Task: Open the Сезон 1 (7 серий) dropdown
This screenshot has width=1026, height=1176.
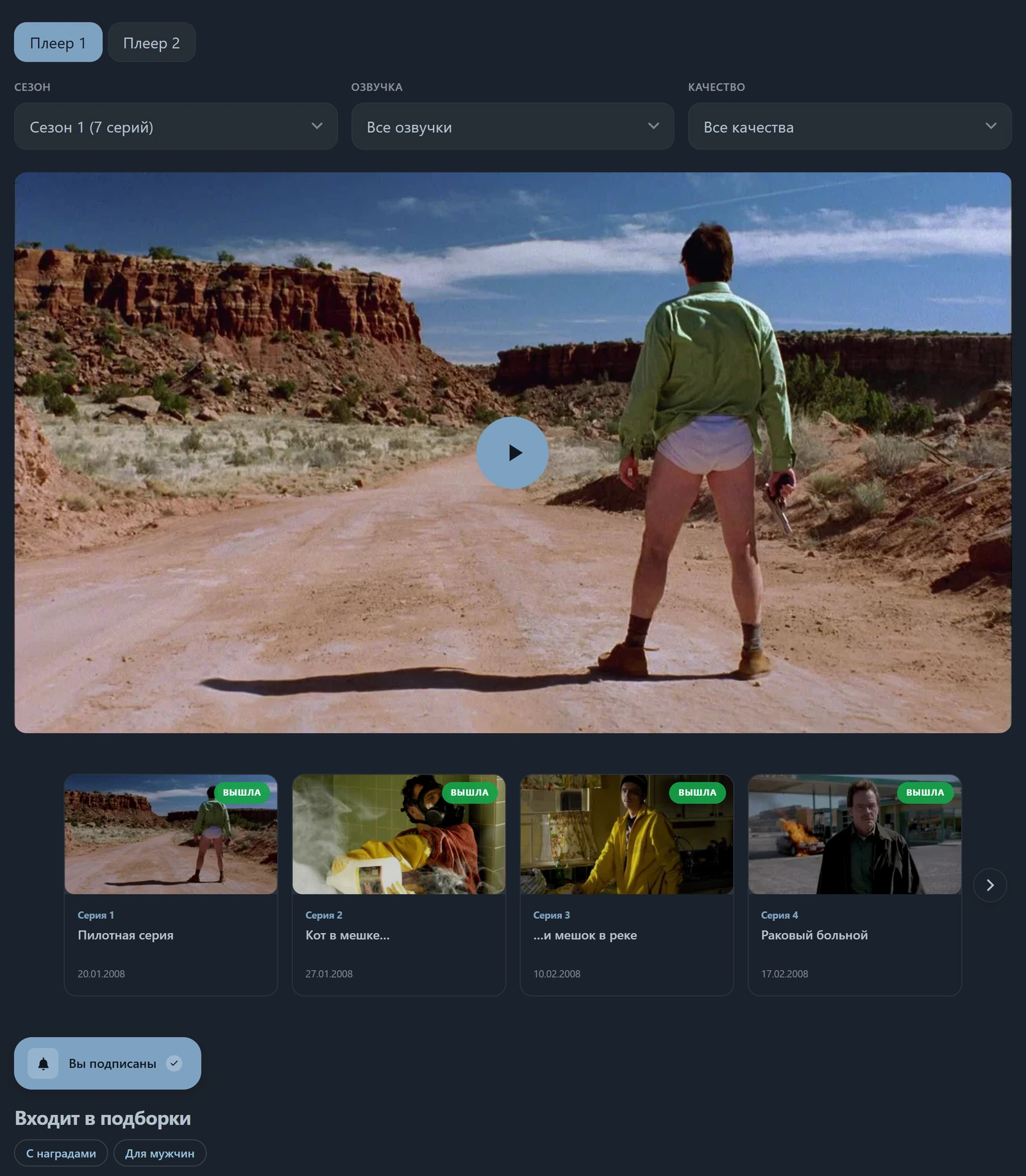Action: coord(176,126)
